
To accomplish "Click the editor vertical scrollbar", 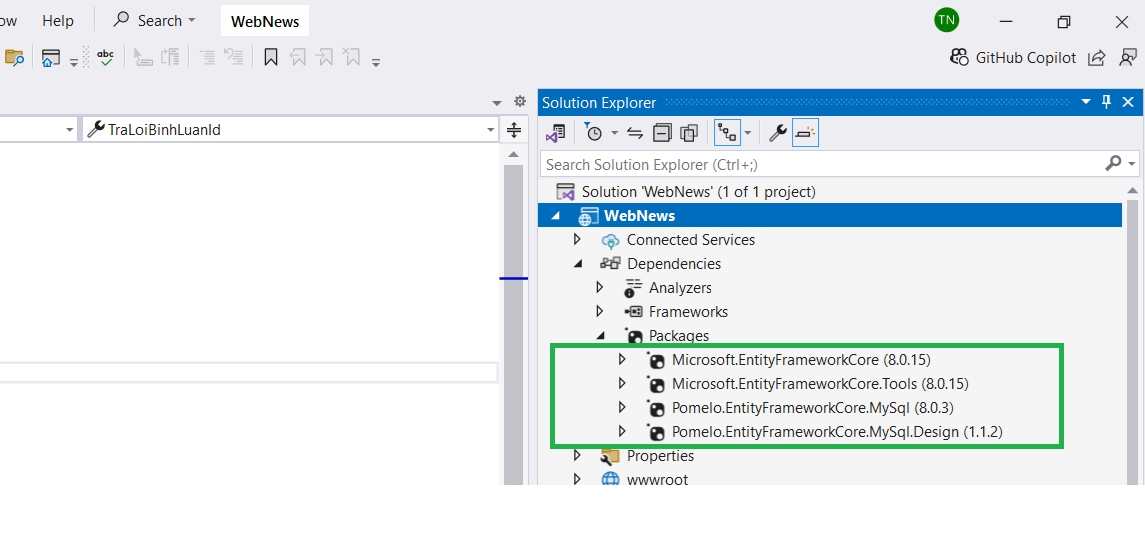I will 513,315.
